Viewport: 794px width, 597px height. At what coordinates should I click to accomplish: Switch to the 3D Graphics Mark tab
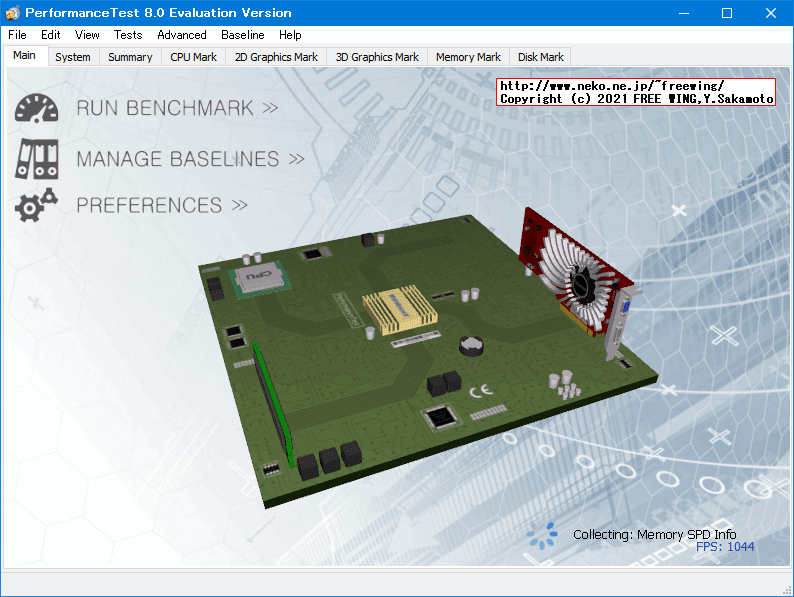(377, 57)
